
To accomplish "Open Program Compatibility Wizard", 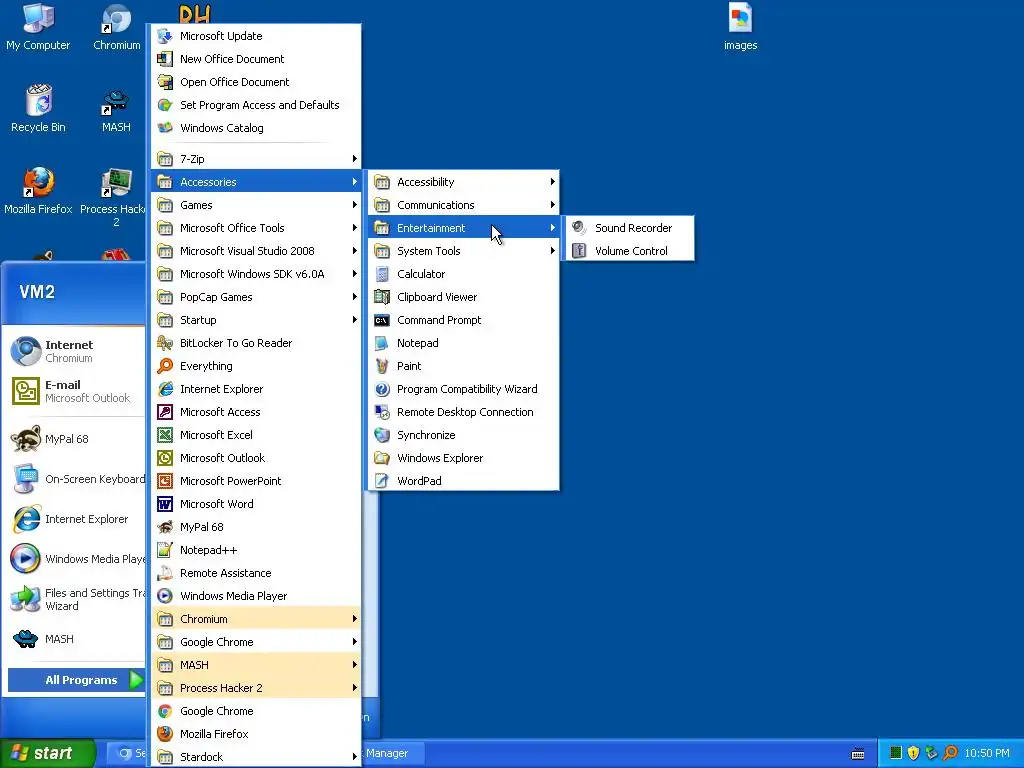I will 463,389.
